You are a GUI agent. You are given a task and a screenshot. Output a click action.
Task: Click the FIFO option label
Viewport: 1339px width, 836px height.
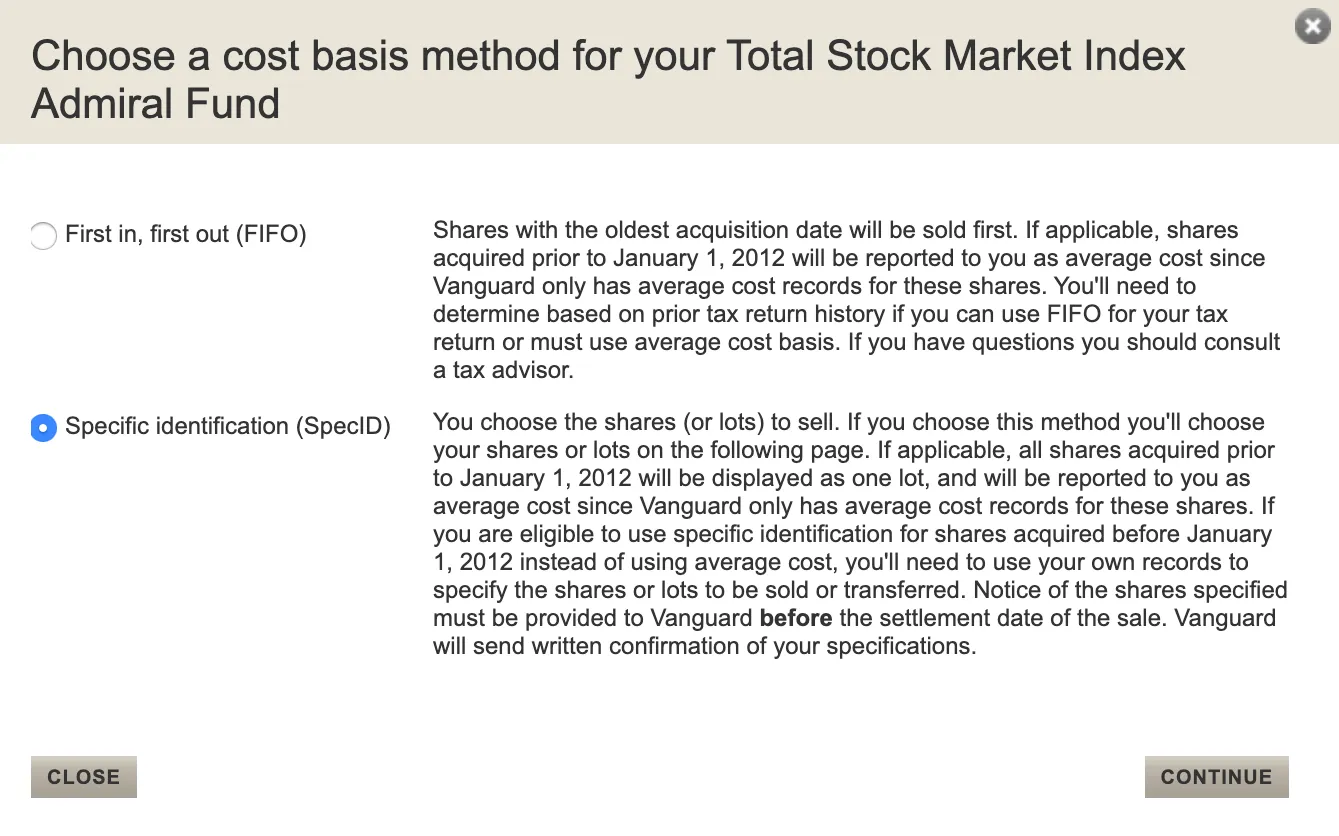click(x=184, y=234)
